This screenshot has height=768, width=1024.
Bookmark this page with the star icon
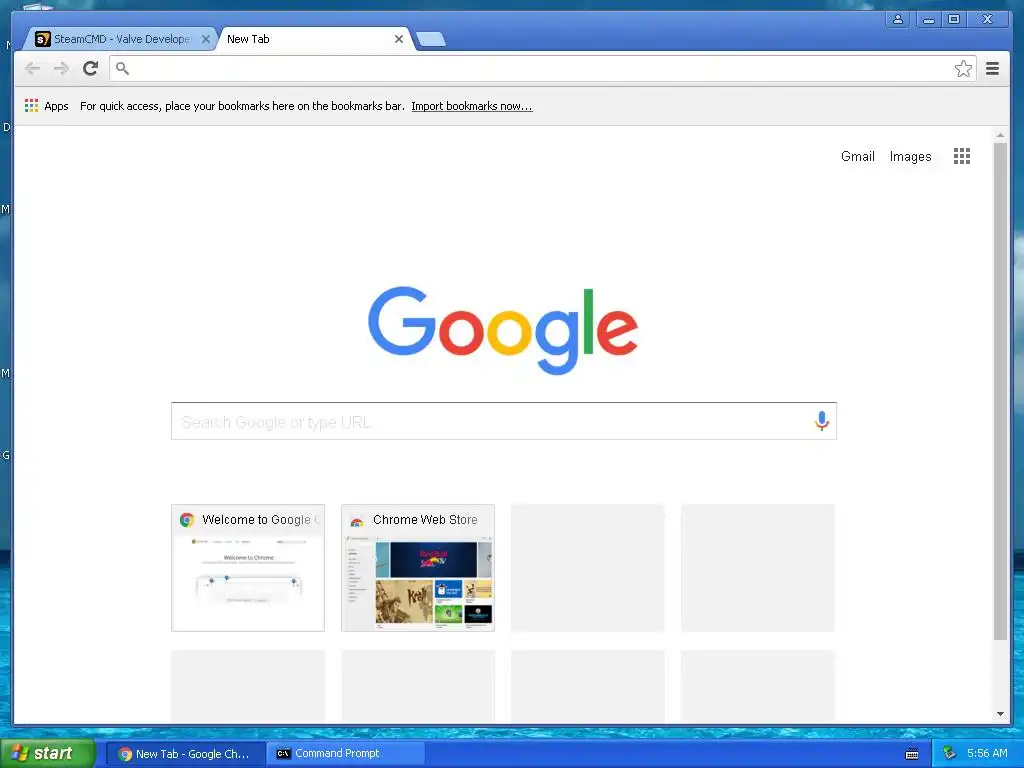point(963,69)
